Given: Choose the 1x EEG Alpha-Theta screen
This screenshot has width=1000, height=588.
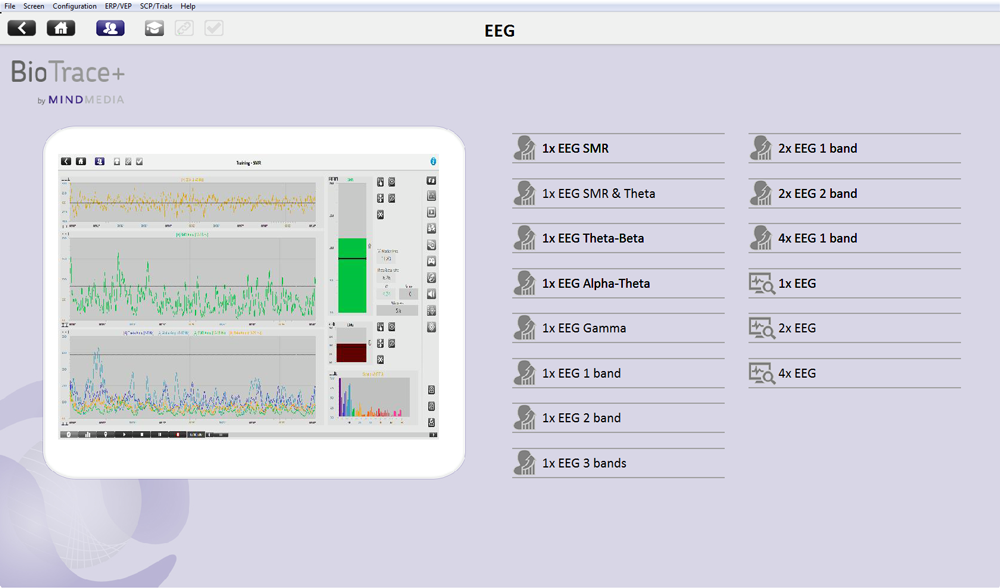Looking at the screenshot, I should (618, 283).
